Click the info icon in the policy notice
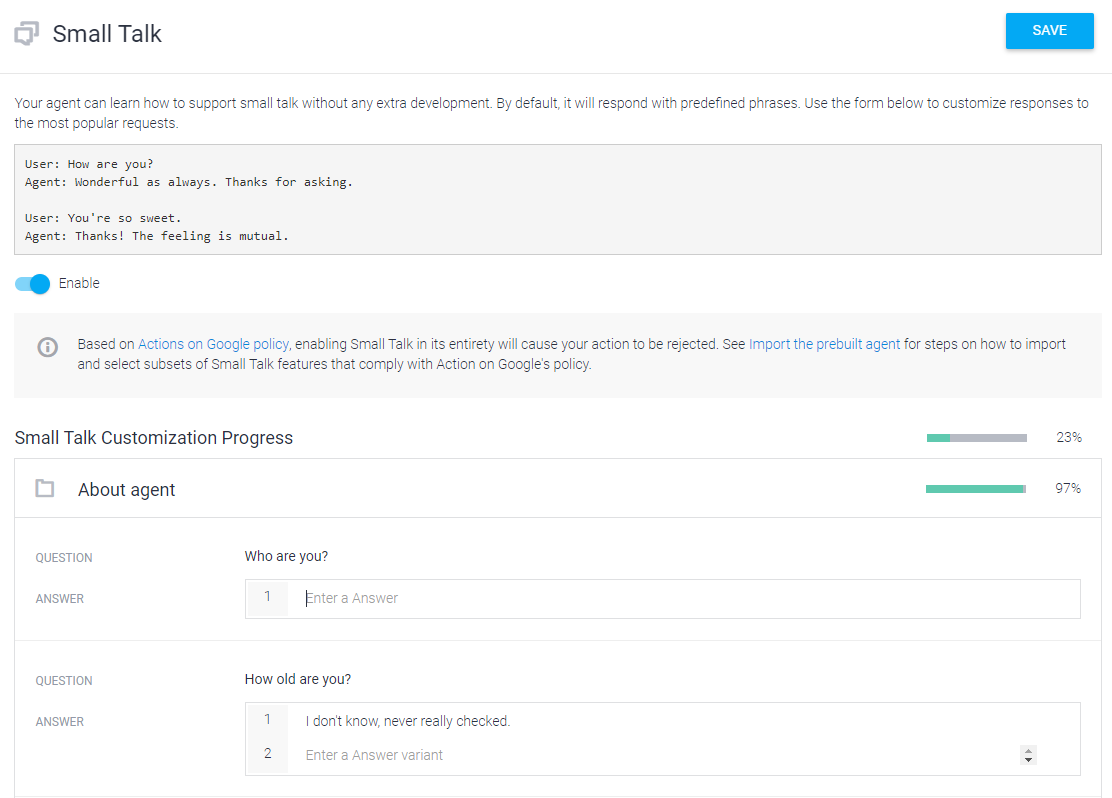This screenshot has width=1112, height=798. [x=48, y=348]
